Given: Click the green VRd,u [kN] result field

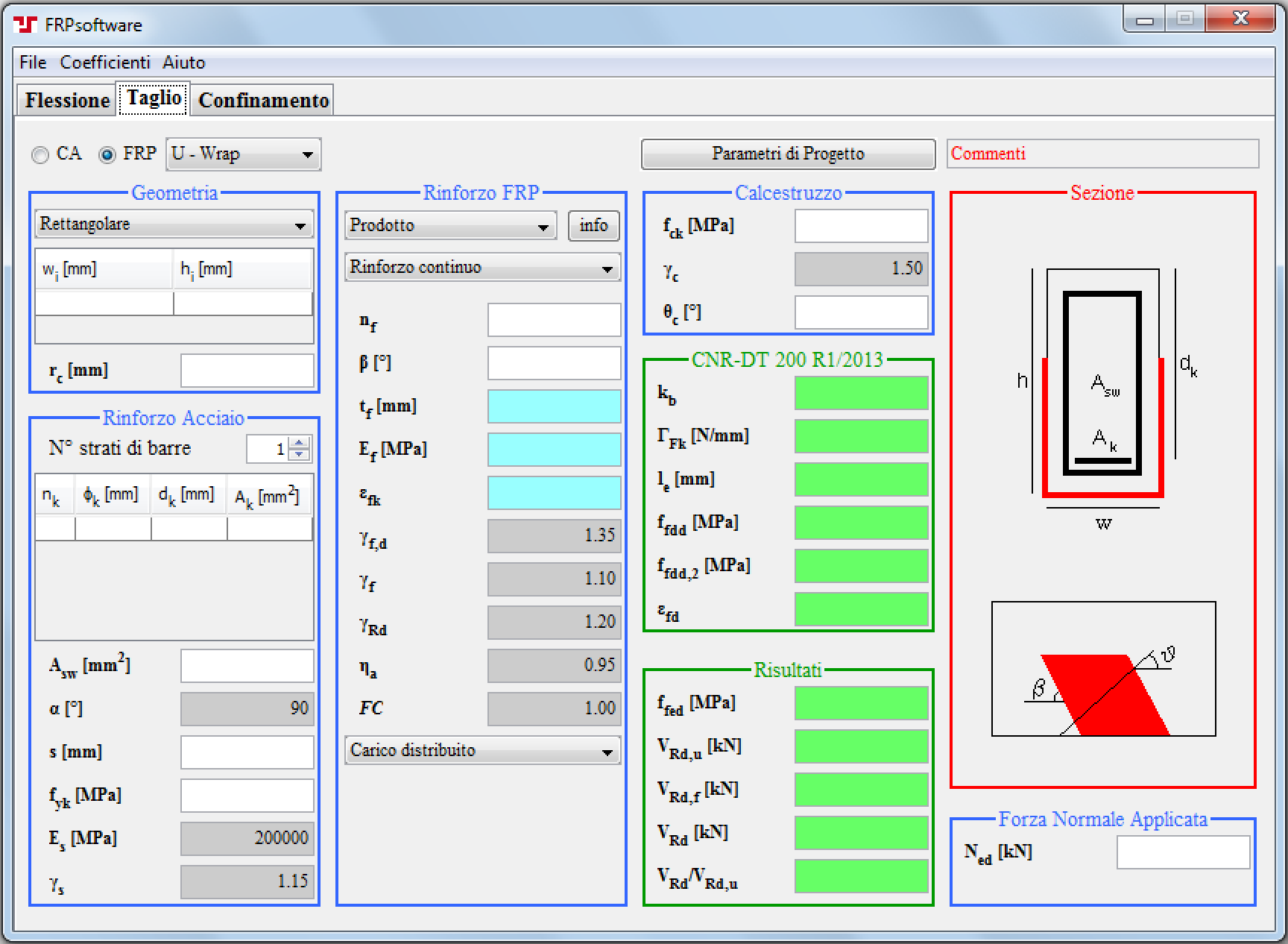Looking at the screenshot, I should coord(862,746).
